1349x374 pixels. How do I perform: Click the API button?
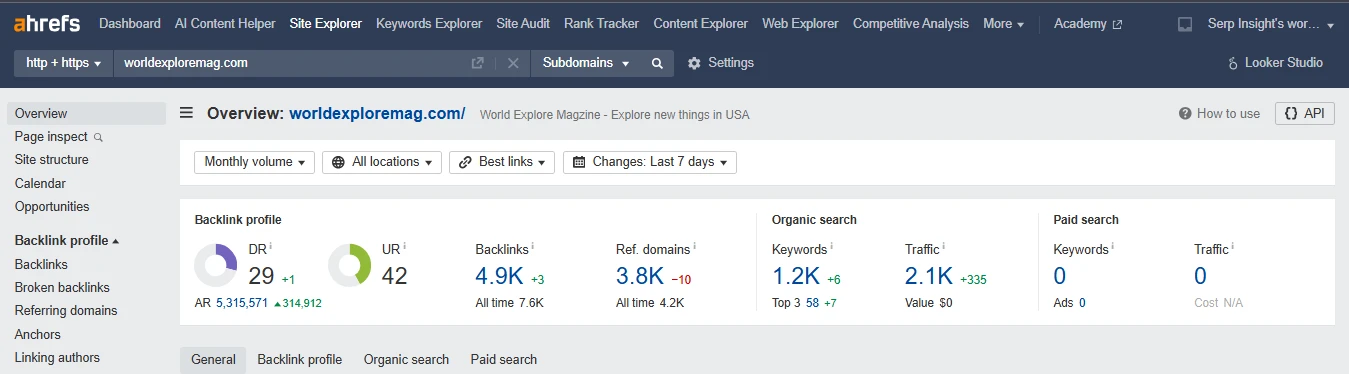[x=1304, y=113]
